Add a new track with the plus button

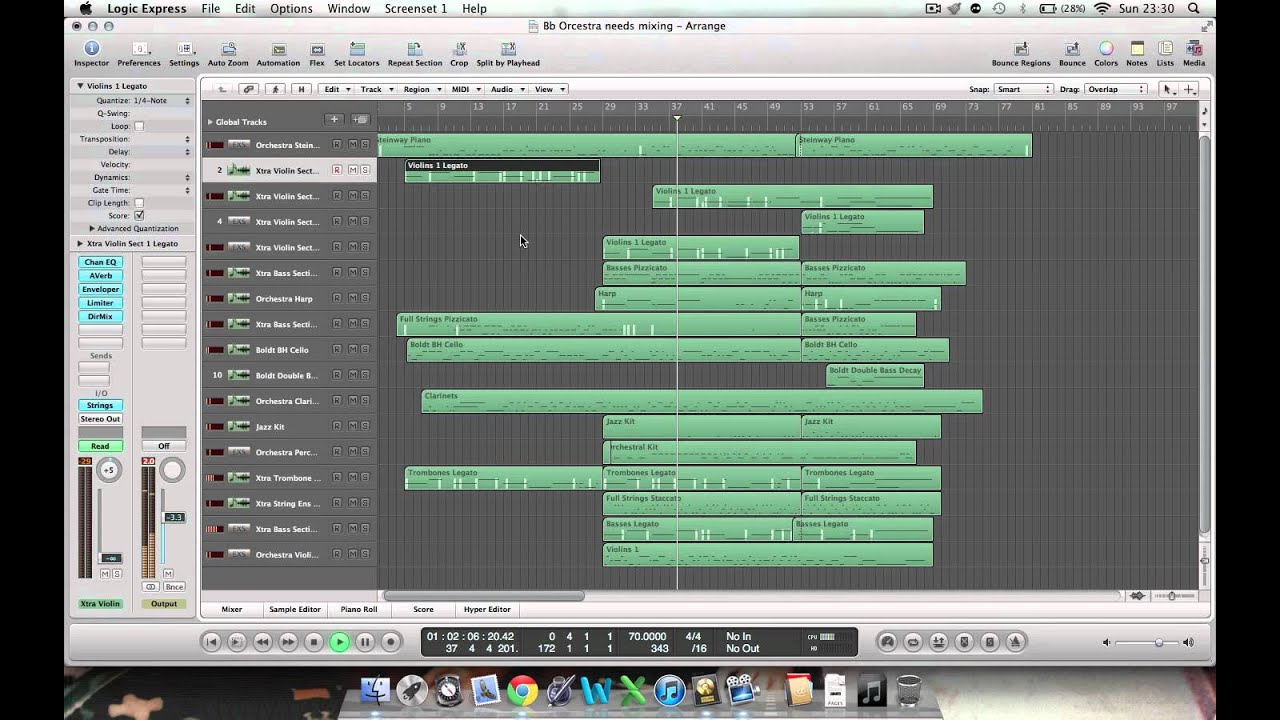[x=335, y=120]
